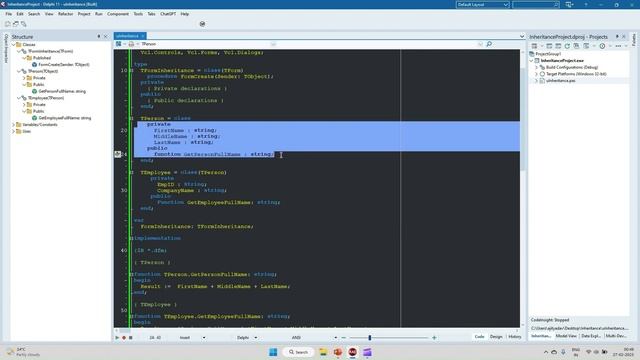Click the second toolbar icon below the Edit menu

click(x=16, y=24)
